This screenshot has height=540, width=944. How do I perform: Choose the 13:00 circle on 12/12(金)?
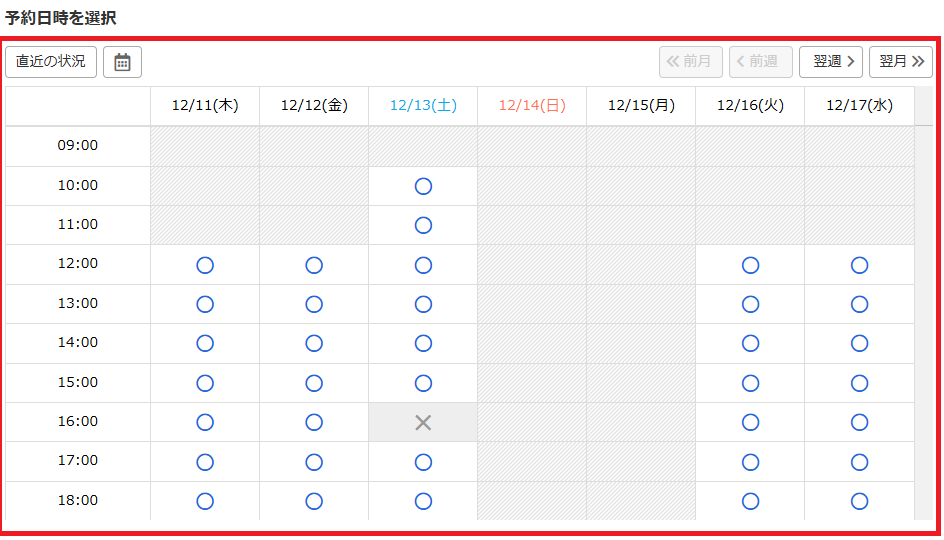coord(314,304)
